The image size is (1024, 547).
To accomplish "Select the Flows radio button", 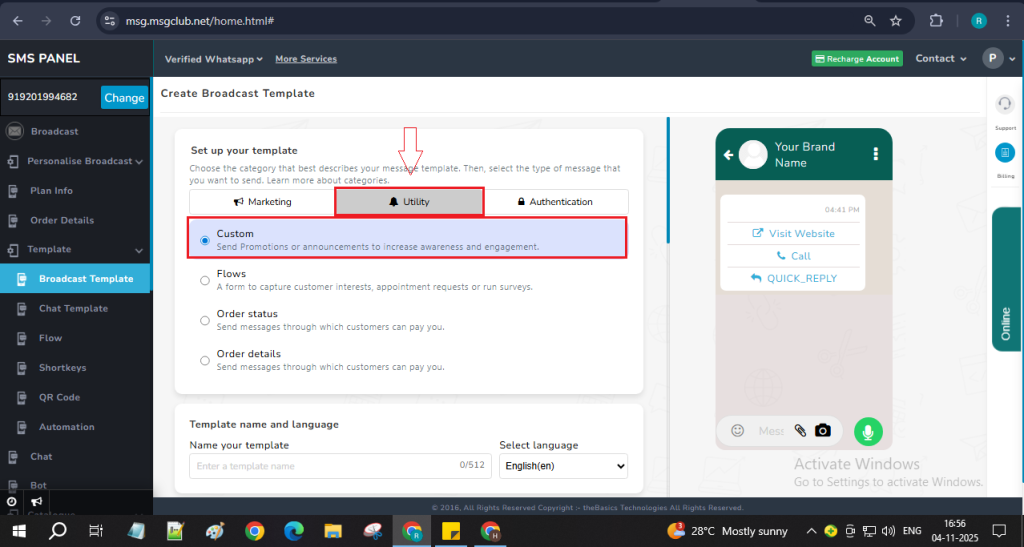I will click(205, 280).
